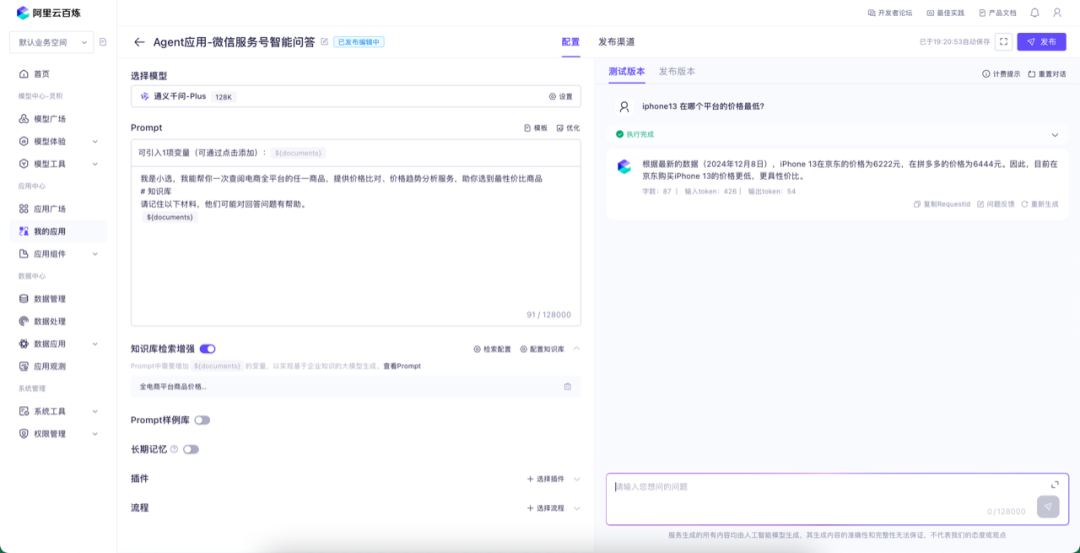Viewport: 1080px width, 553px height.
Task: Toggle the 知识库检索增强 switch
Action: (207, 349)
